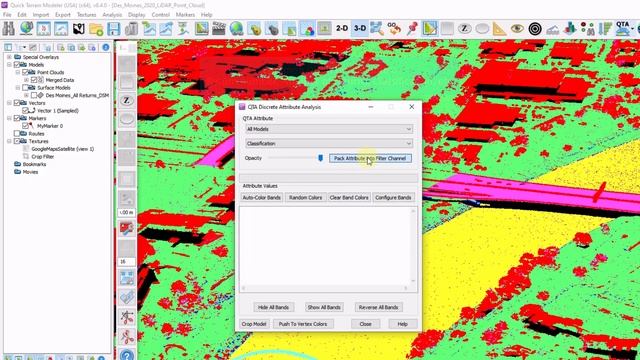Collapse the Models tree node
The image size is (640, 360).
tap(9, 64)
